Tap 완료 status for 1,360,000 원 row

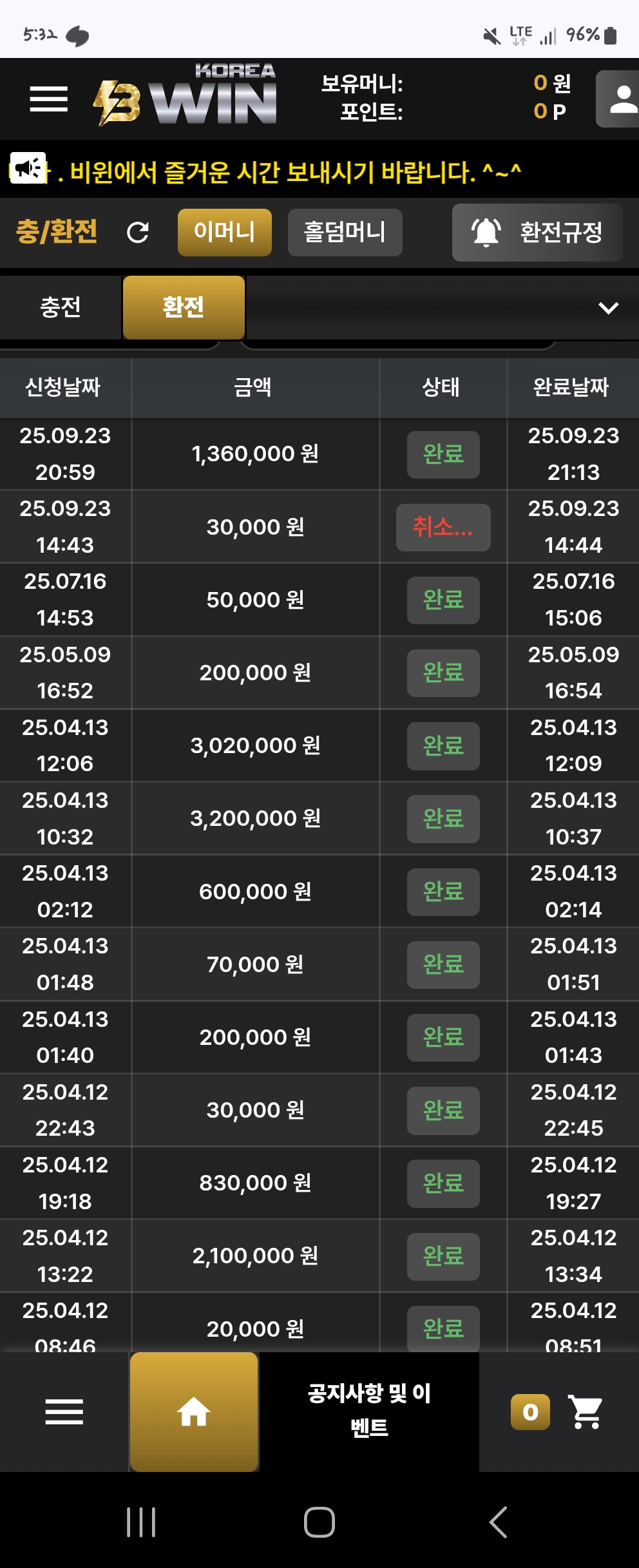443,455
